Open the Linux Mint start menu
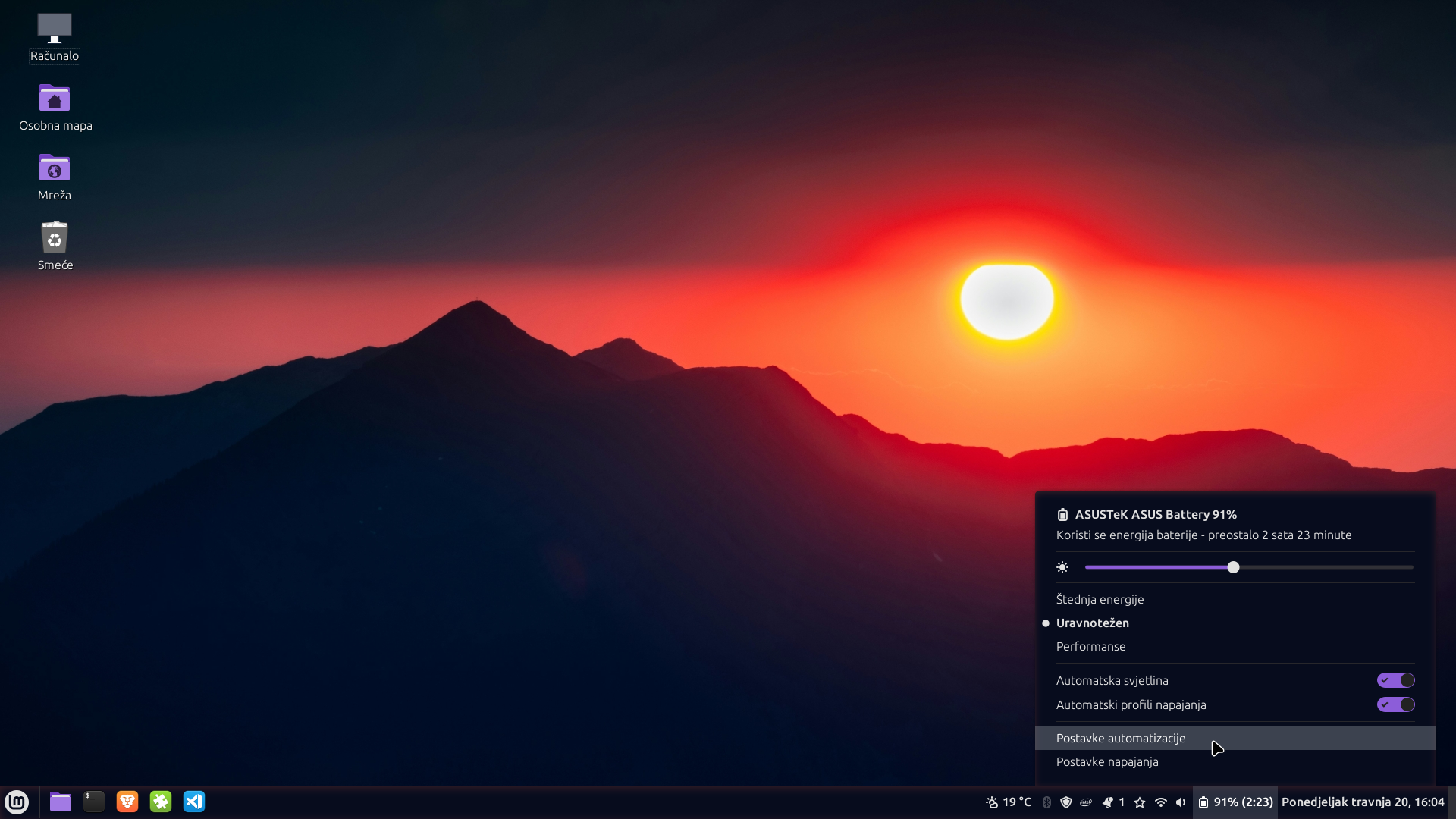The height and width of the screenshot is (819, 1456). [x=17, y=802]
